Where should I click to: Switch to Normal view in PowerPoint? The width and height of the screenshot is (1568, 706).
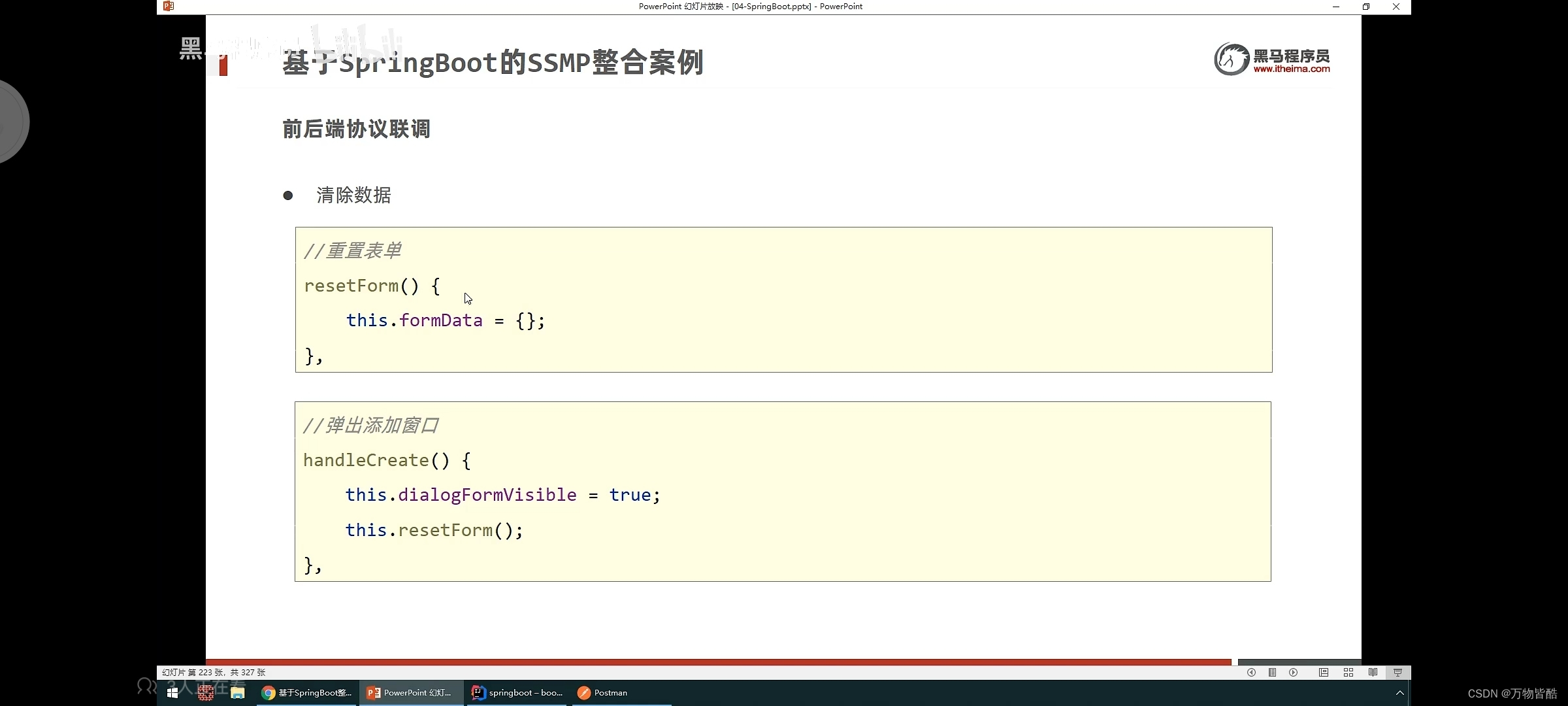[1323, 672]
